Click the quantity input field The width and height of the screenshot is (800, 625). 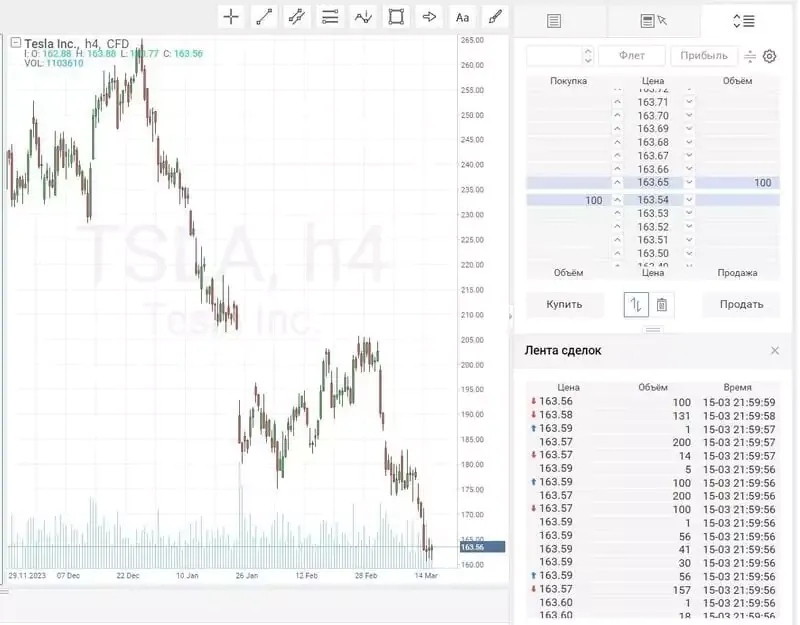pos(554,56)
